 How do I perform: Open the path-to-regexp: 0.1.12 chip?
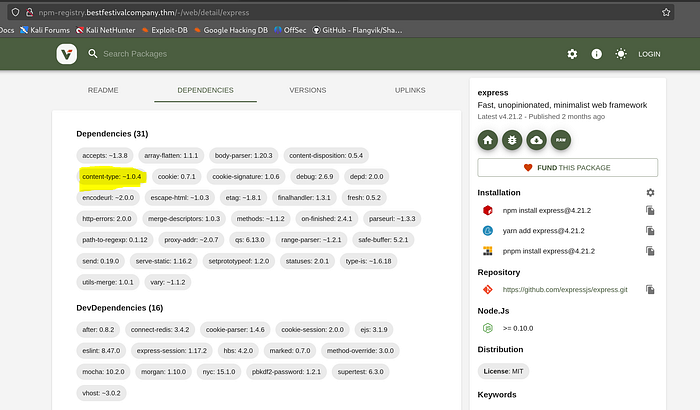pyautogui.click(x=115, y=240)
